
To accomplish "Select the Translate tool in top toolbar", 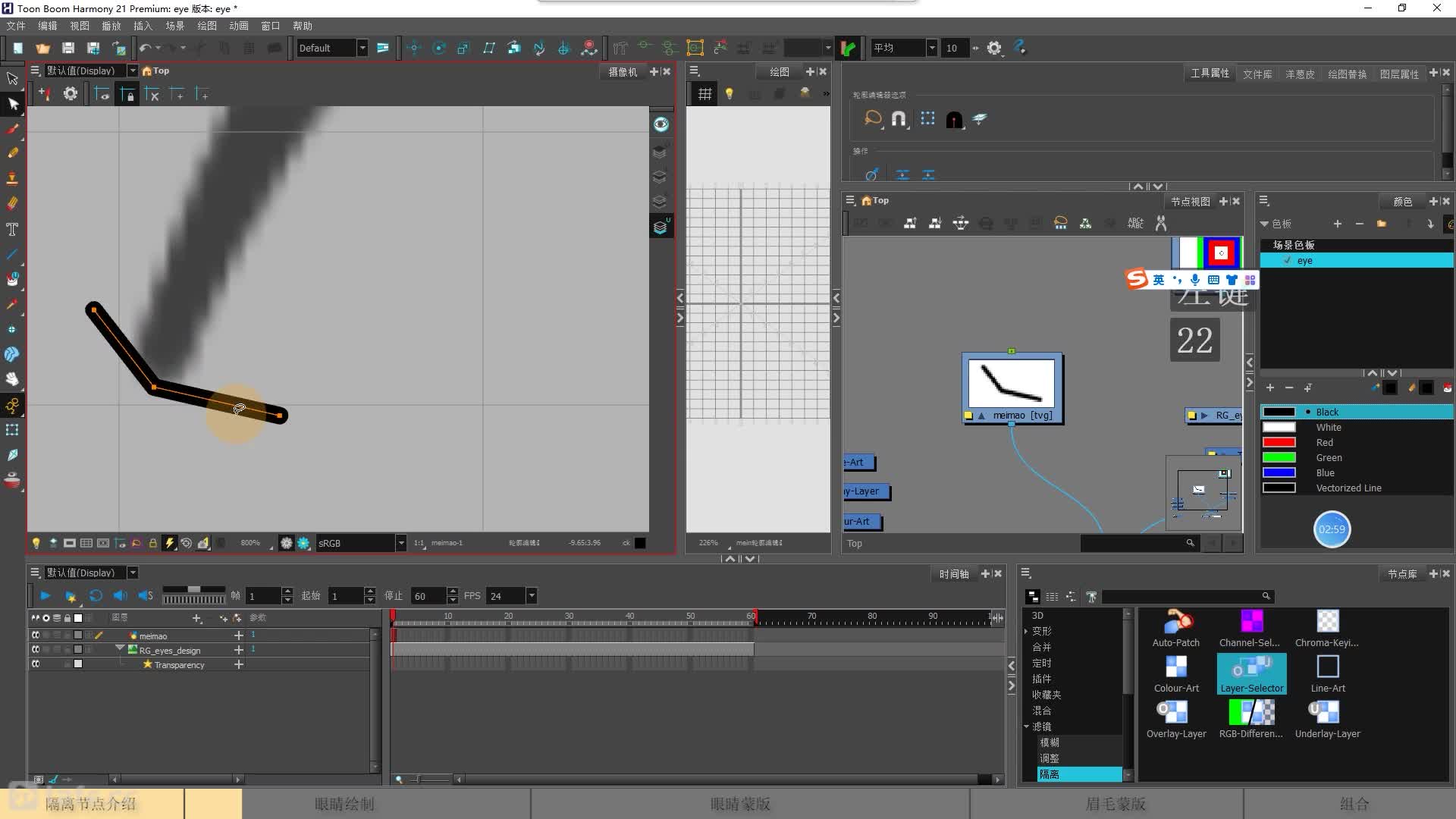I will 414,48.
